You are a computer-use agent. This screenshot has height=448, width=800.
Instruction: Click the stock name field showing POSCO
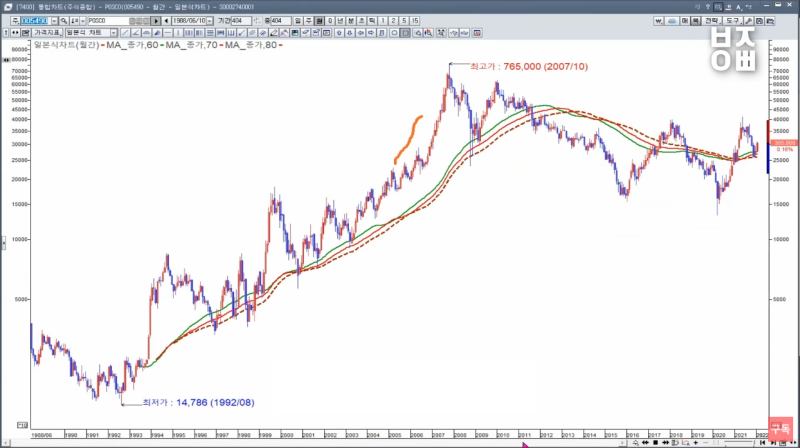pyautogui.click(x=108, y=21)
